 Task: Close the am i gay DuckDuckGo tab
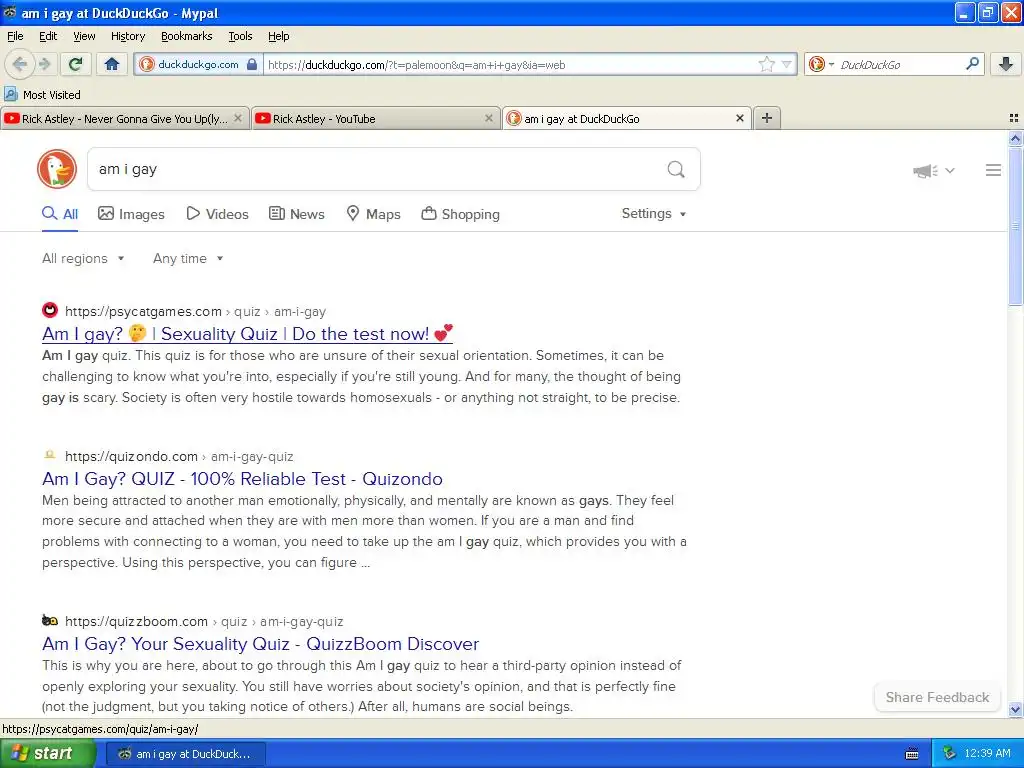point(739,118)
